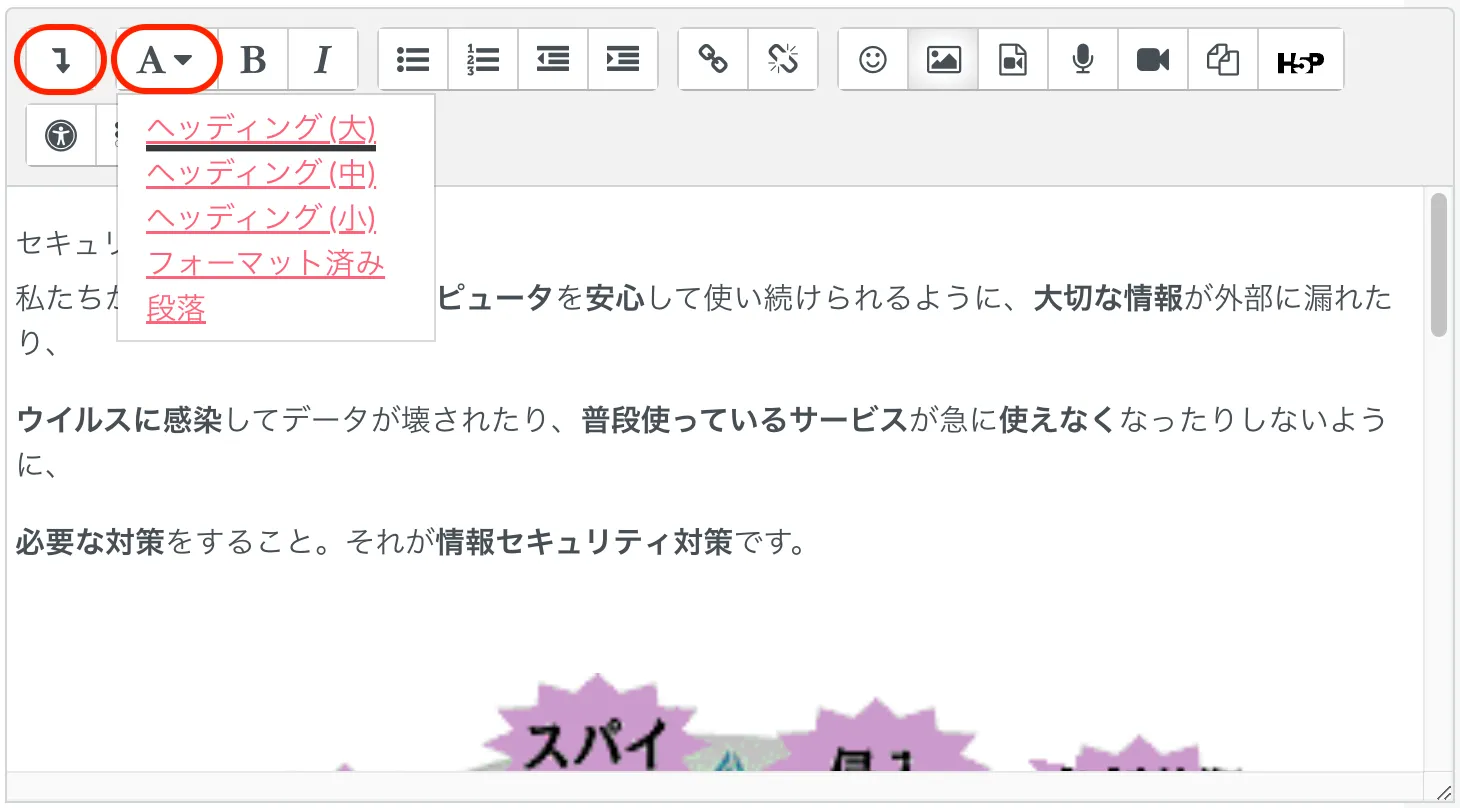Viewport: 1460px width, 808px height.
Task: Record audio with microphone icon
Action: pos(1083,61)
